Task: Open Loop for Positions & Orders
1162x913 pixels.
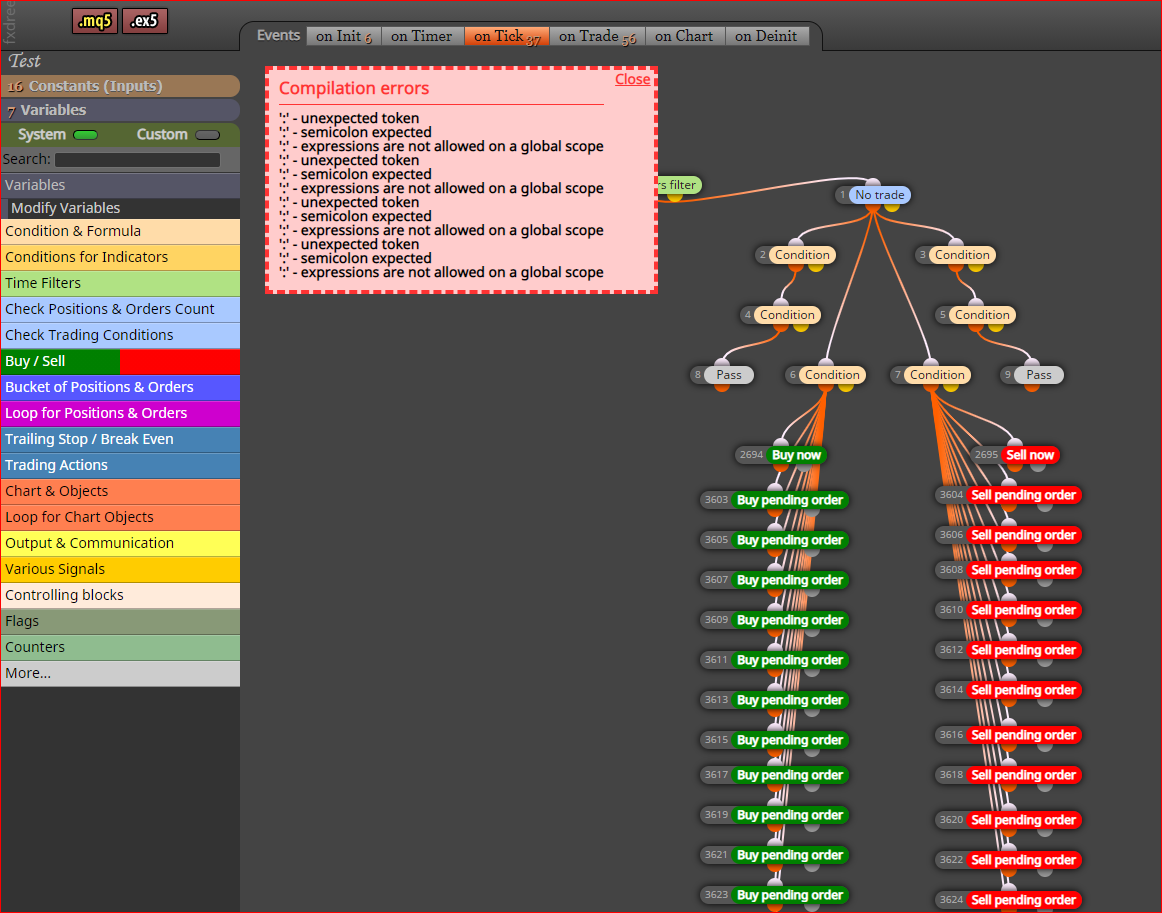Action: pos(120,413)
